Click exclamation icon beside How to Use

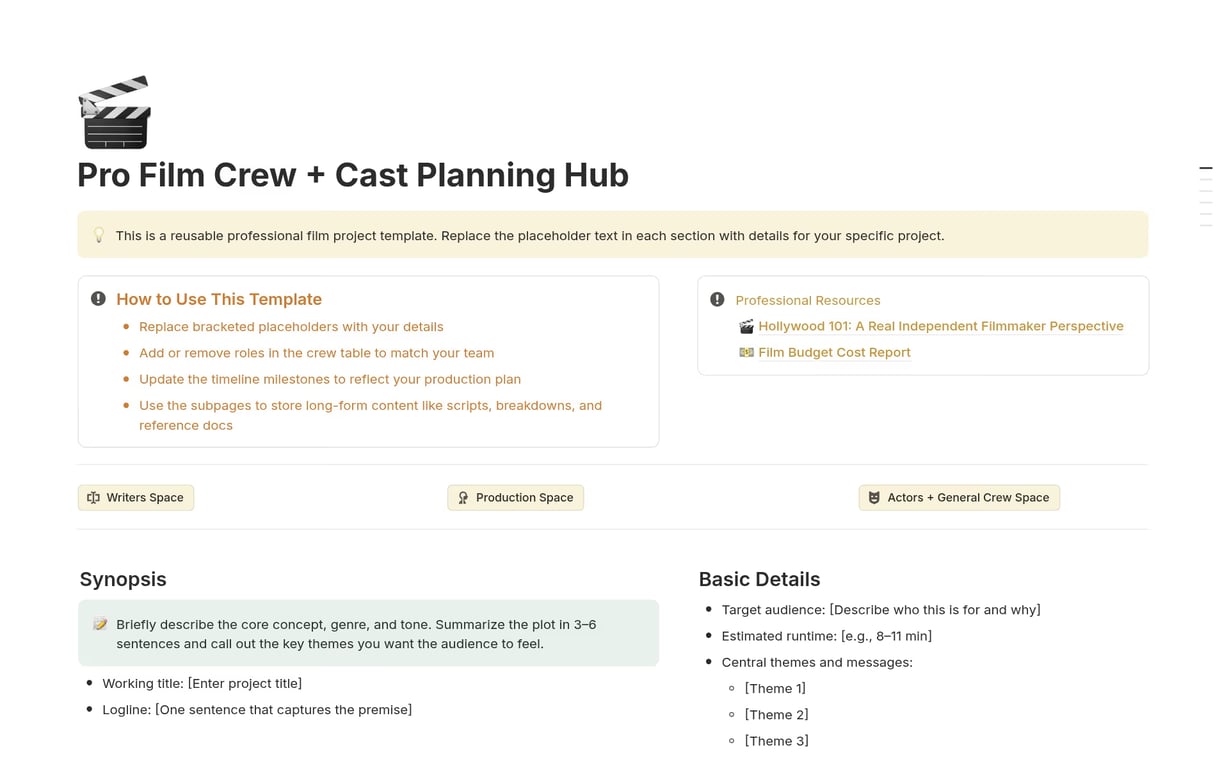pyautogui.click(x=98, y=299)
